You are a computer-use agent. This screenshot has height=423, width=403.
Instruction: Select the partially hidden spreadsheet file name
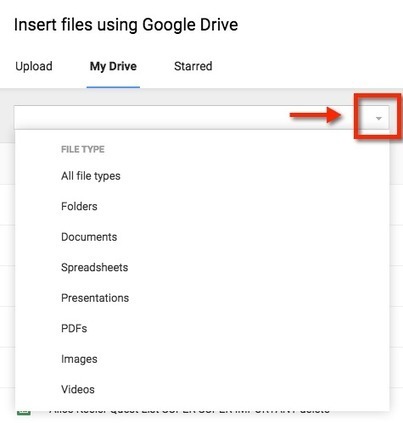tap(189, 411)
